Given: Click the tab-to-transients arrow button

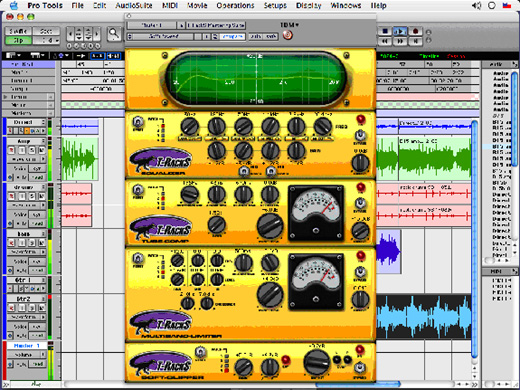Looking at the screenshot, I should 80,56.
